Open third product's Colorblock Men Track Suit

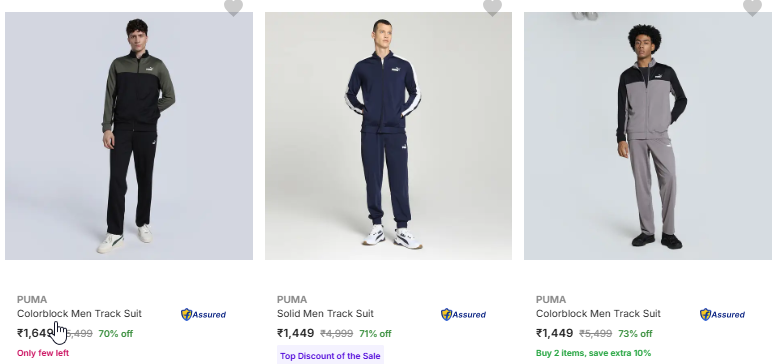[x=598, y=314]
